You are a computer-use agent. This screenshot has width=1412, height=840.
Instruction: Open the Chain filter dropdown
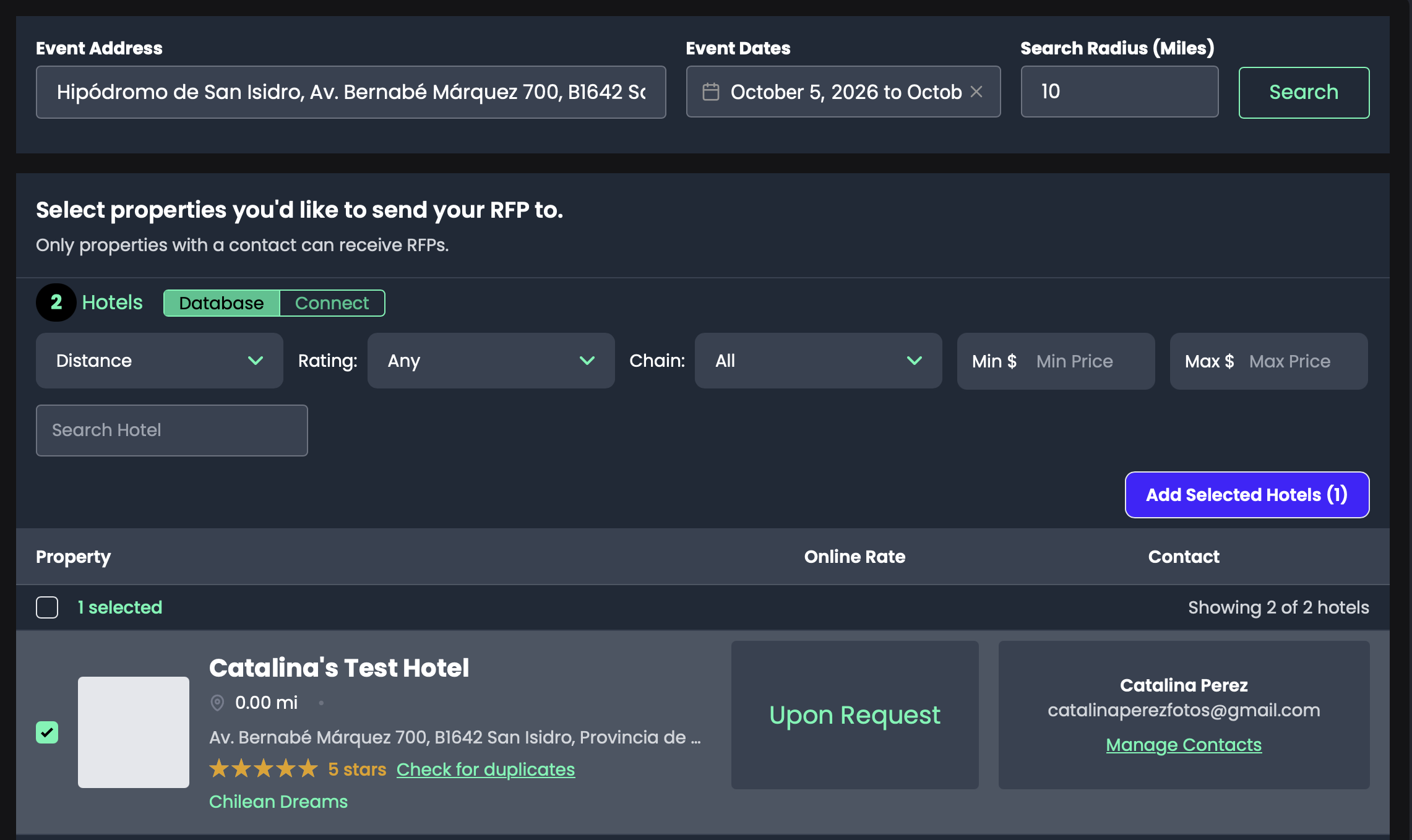[818, 361]
